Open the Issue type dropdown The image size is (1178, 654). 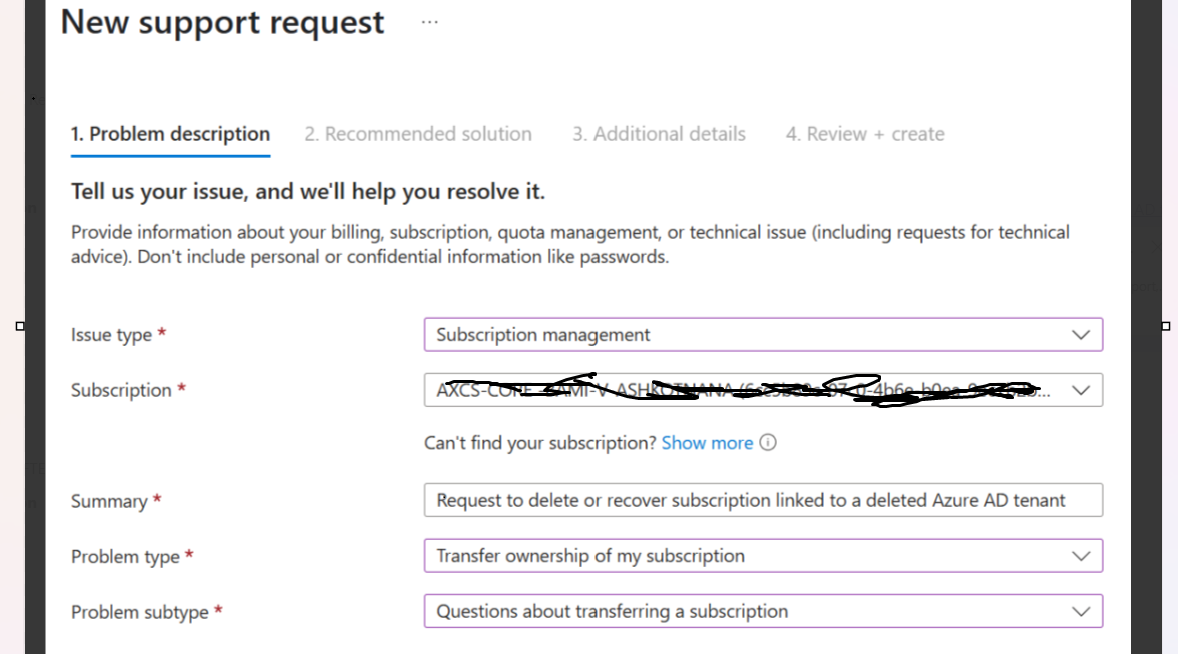763,334
